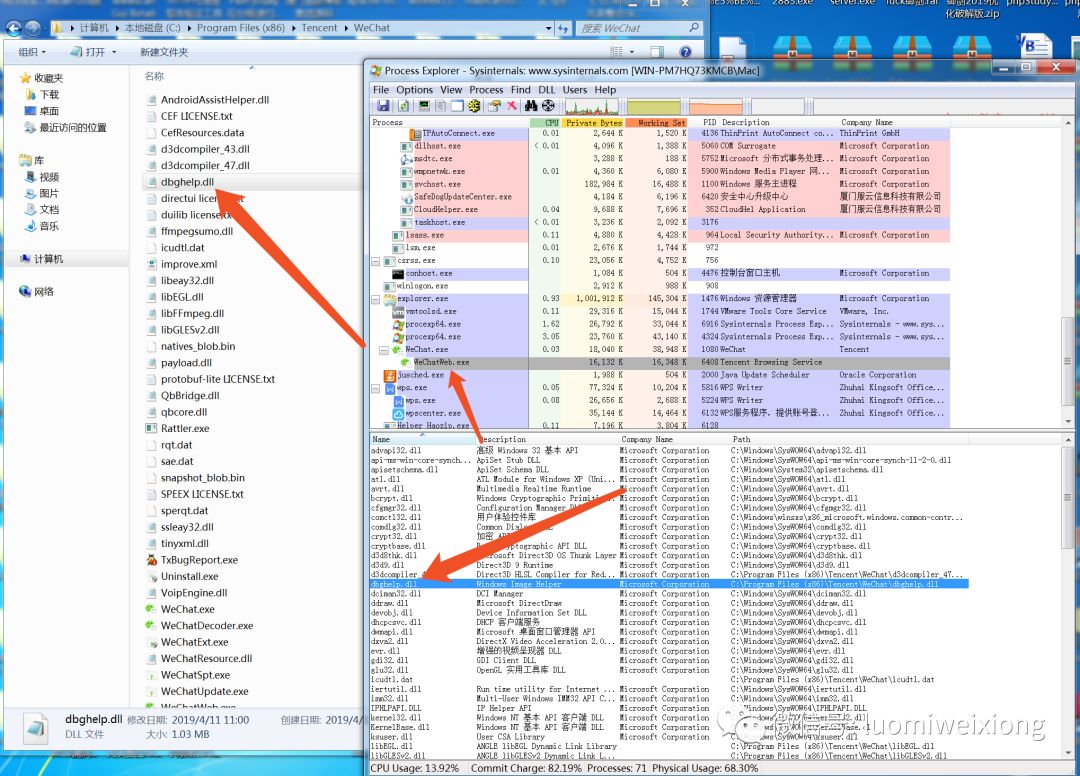Click the gear-shaped DLL view toolbar icon
Image resolution: width=1080 pixels, height=776 pixels.
coord(476,106)
